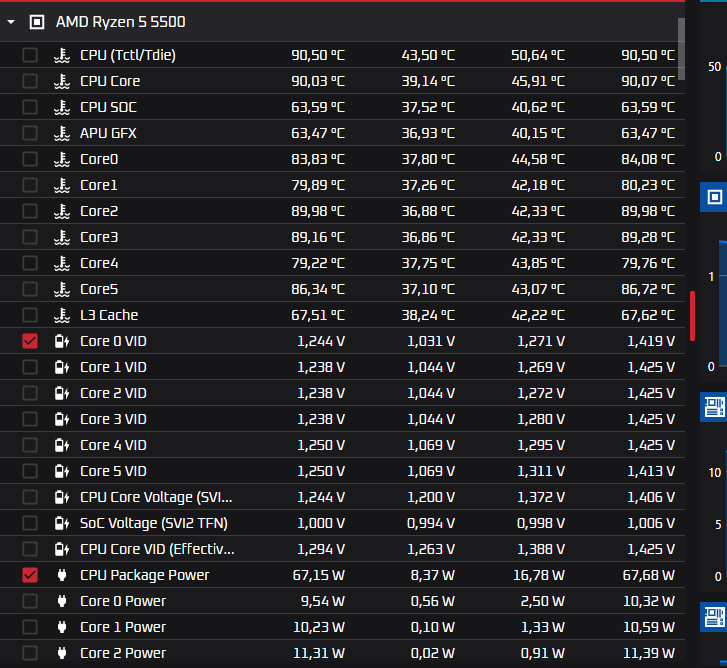Uncheck the Core 0 VID checkbox
Viewport: 727px width, 668px height.
point(30,341)
